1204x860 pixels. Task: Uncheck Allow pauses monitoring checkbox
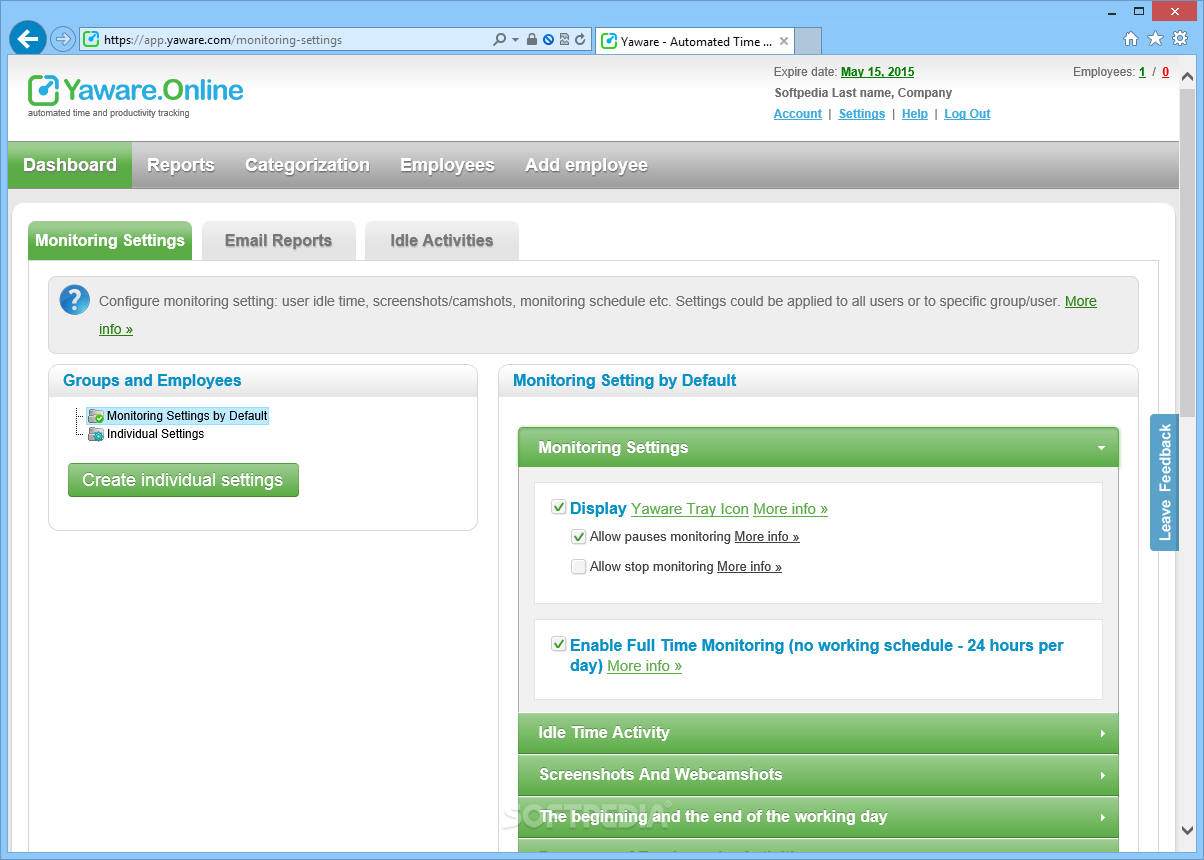[578, 537]
